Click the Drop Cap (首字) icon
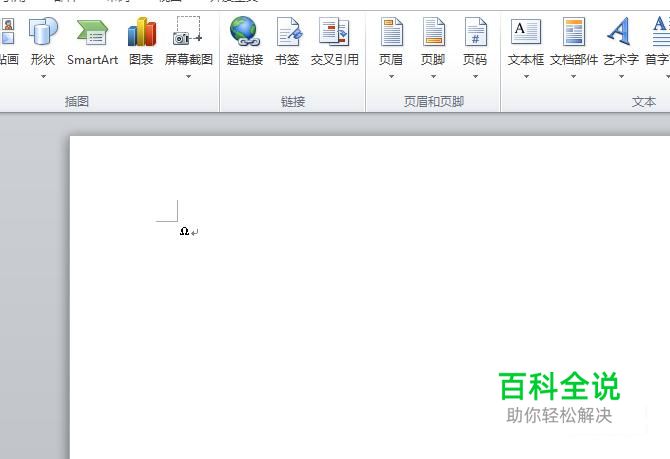 [x=661, y=31]
